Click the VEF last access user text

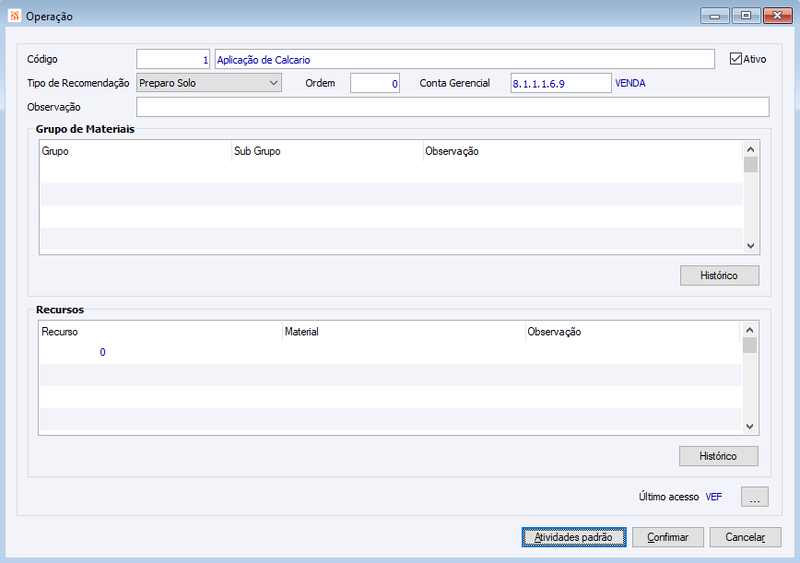(x=714, y=497)
